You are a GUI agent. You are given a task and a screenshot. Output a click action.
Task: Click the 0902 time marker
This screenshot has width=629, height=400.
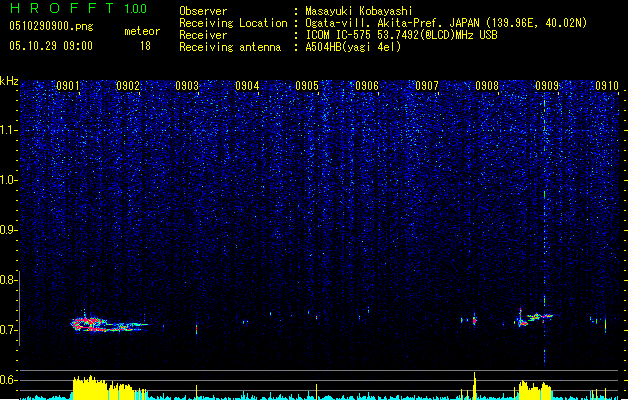pos(128,86)
